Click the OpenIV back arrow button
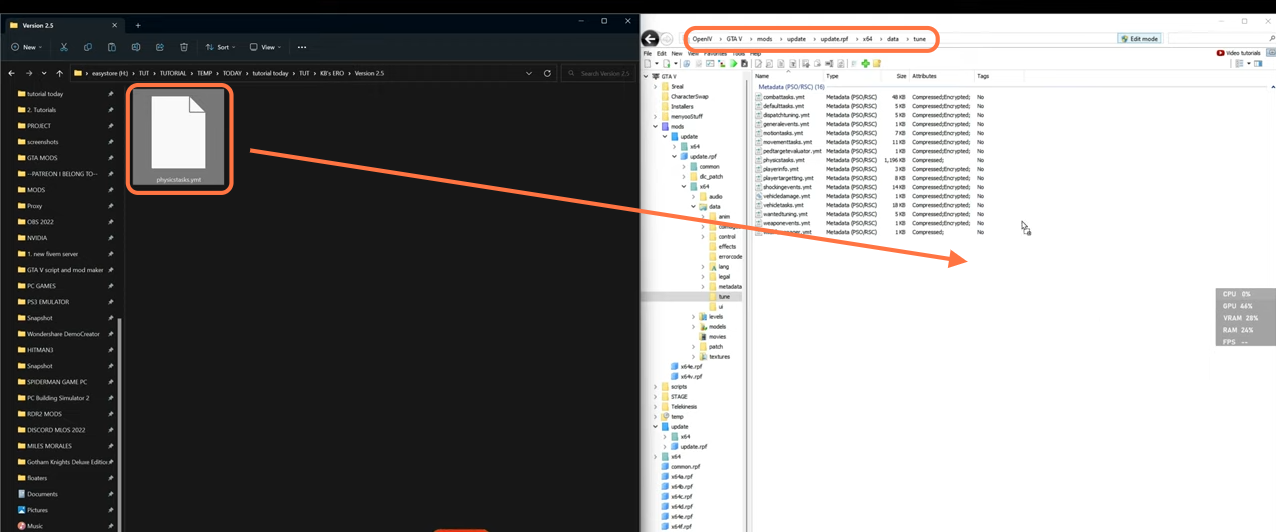1276x532 pixels. coord(650,39)
